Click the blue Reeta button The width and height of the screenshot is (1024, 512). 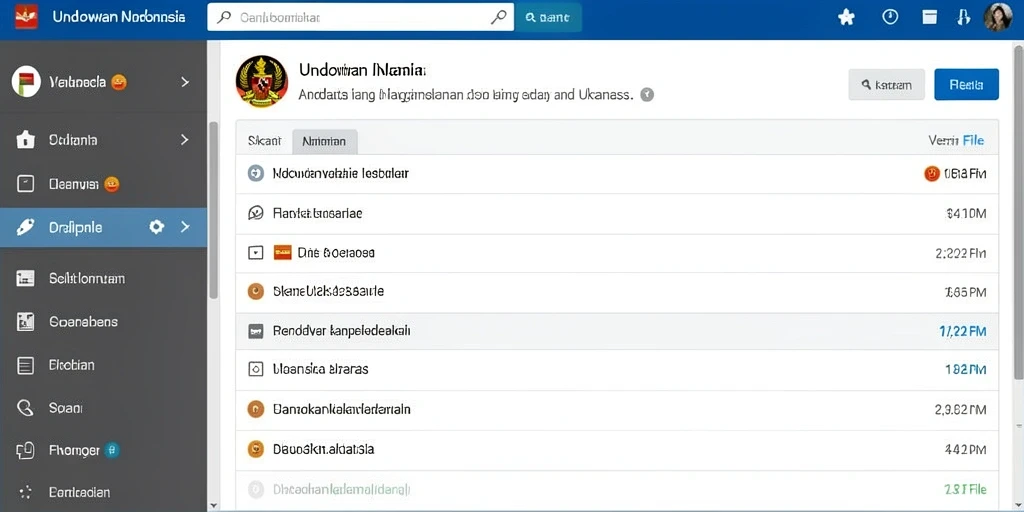967,84
